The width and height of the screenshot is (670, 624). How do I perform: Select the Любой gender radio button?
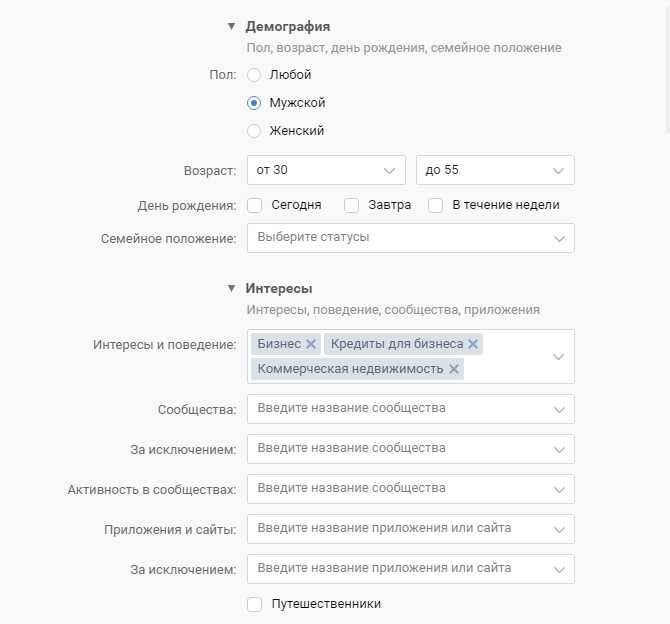pos(254,75)
